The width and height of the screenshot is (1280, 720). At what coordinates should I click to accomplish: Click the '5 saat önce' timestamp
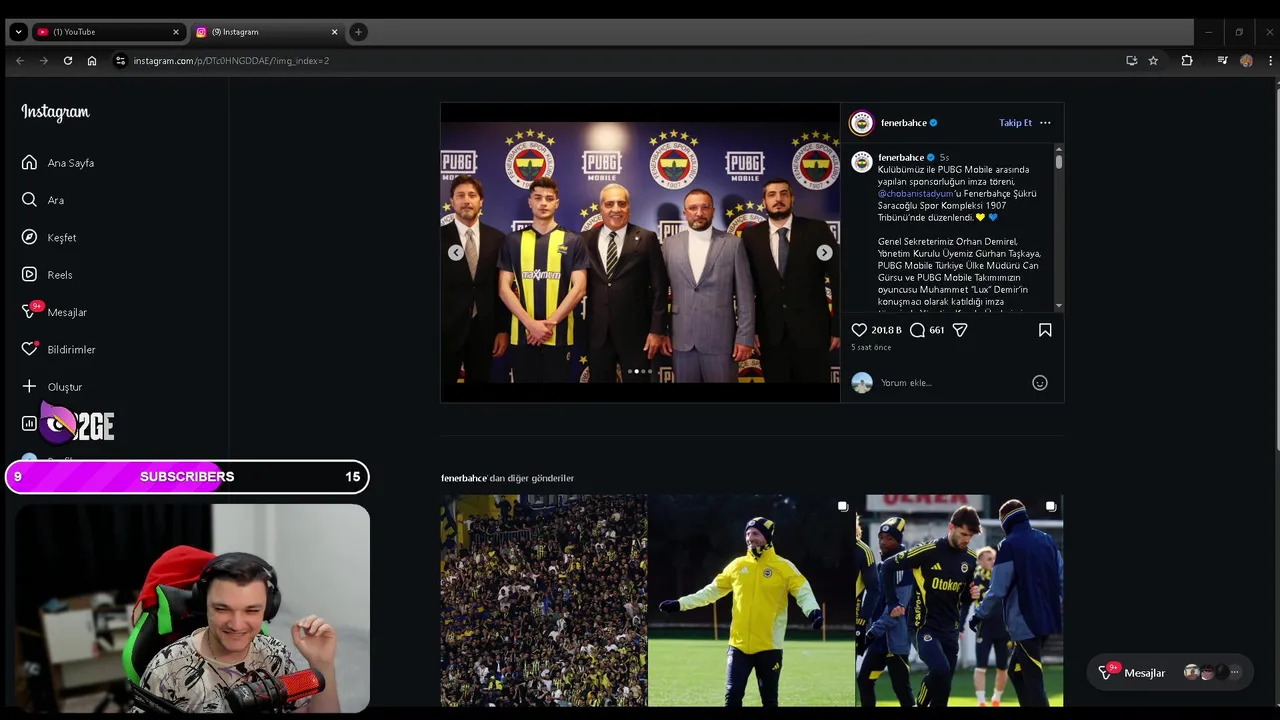click(871, 348)
